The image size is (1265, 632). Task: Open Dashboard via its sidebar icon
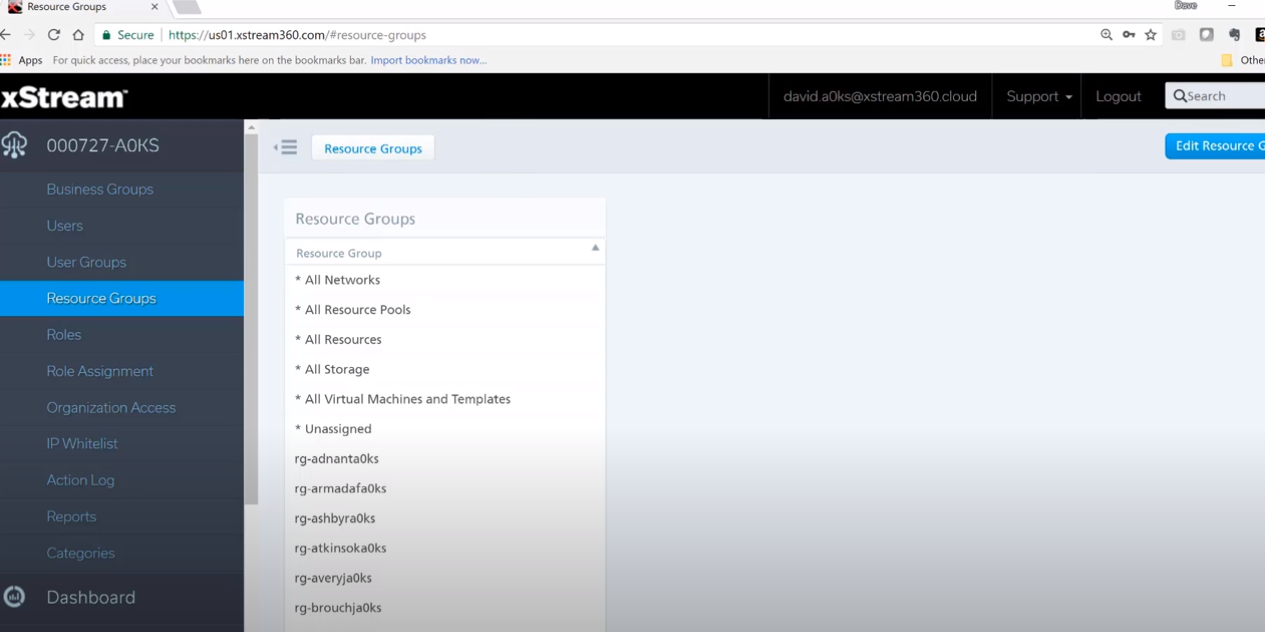(14, 597)
